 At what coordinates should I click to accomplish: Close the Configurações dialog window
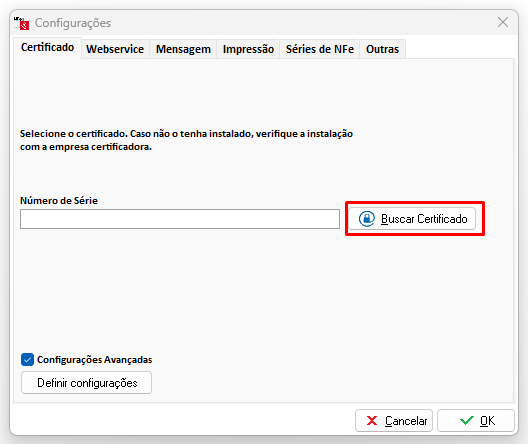(503, 23)
